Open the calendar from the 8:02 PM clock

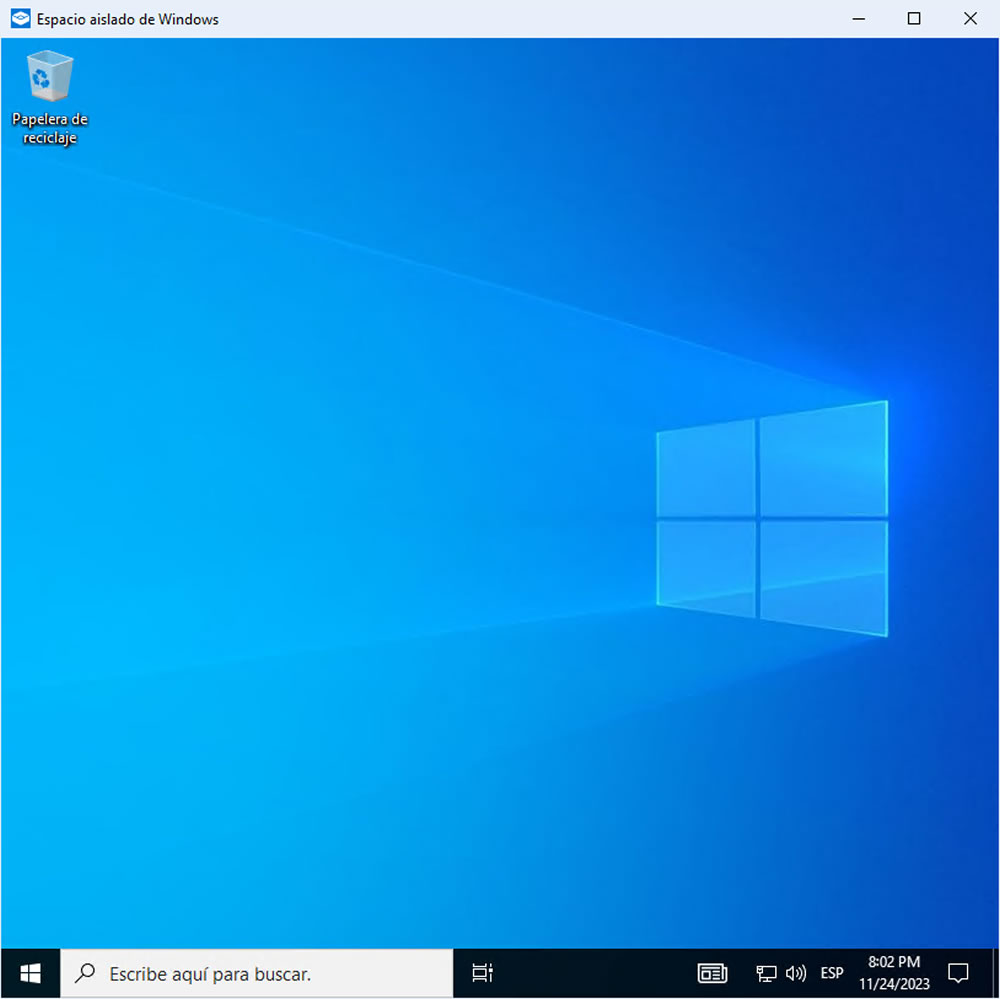[x=894, y=972]
